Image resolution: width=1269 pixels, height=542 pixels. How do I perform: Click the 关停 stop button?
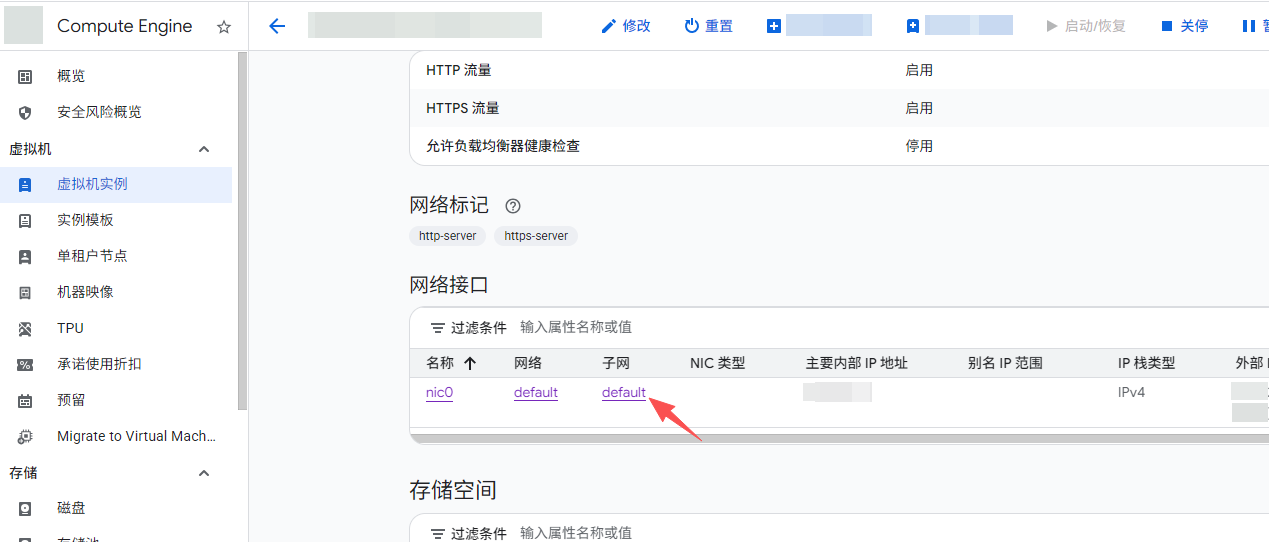pos(1184,26)
